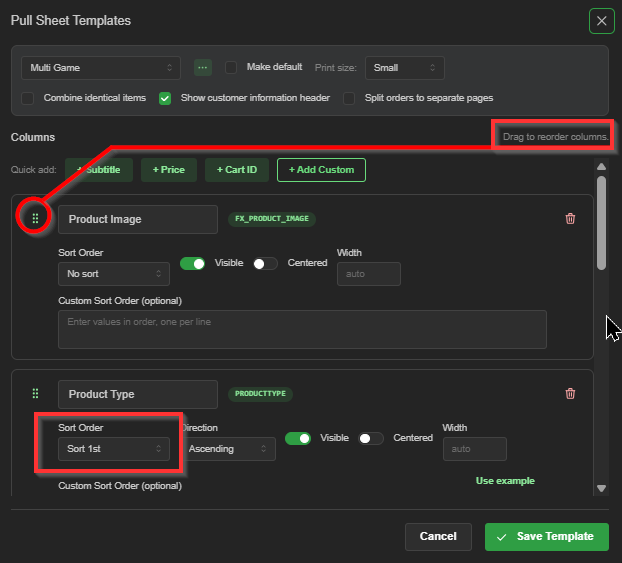
Task: Change the Ascending direction dropdown
Action: 229,449
